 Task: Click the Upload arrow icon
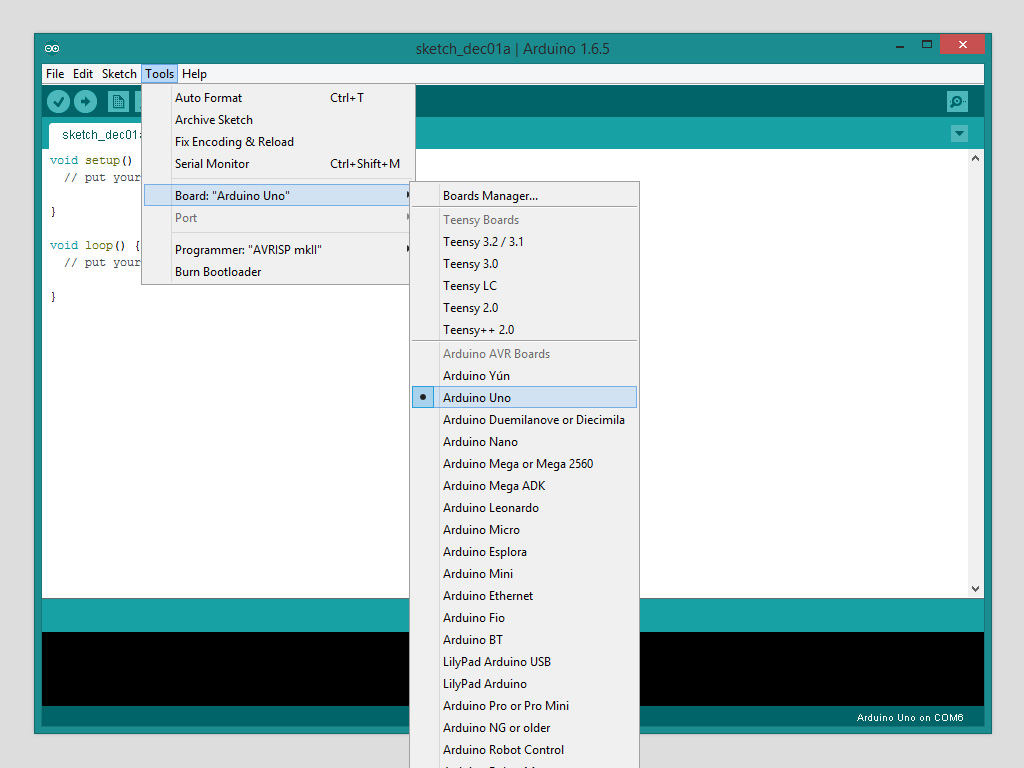click(86, 101)
